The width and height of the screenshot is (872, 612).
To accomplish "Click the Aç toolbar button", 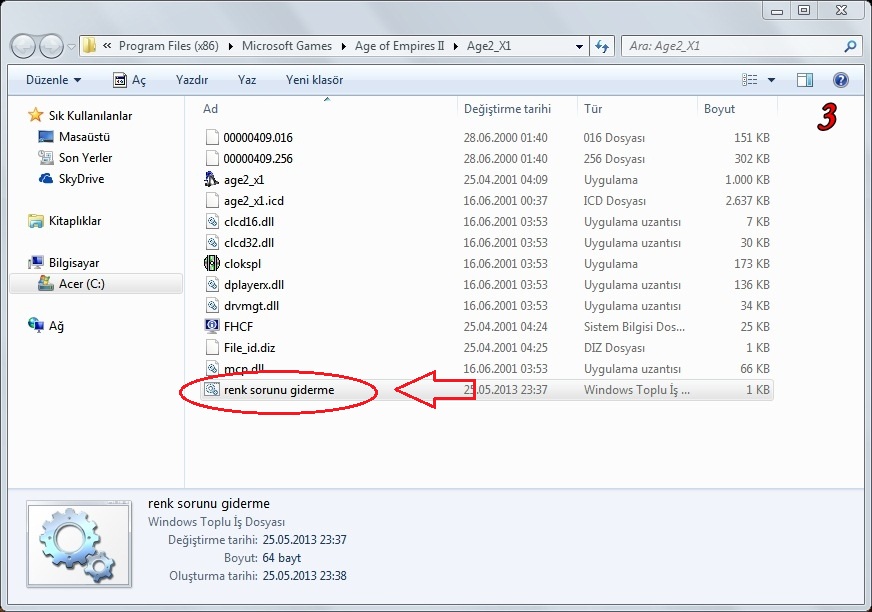I will [x=129, y=80].
